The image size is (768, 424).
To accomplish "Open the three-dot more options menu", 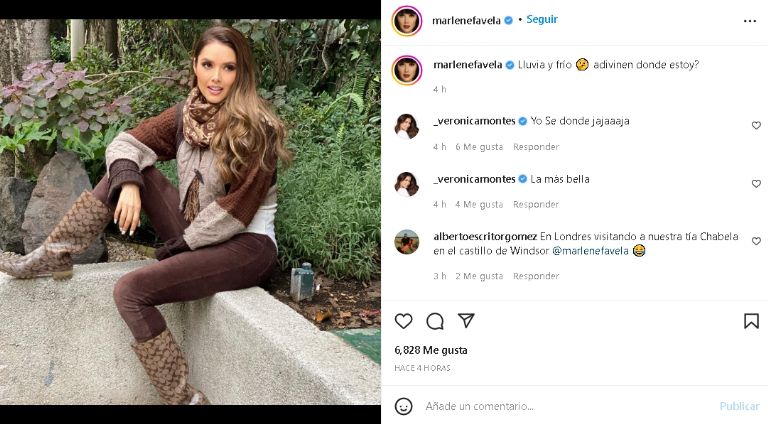I will coord(750,20).
